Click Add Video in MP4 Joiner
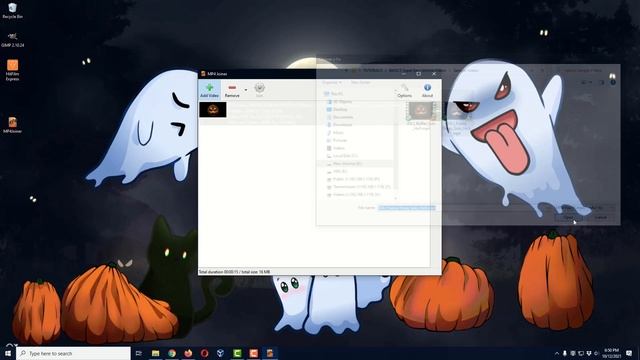The image size is (640, 360). [209, 90]
